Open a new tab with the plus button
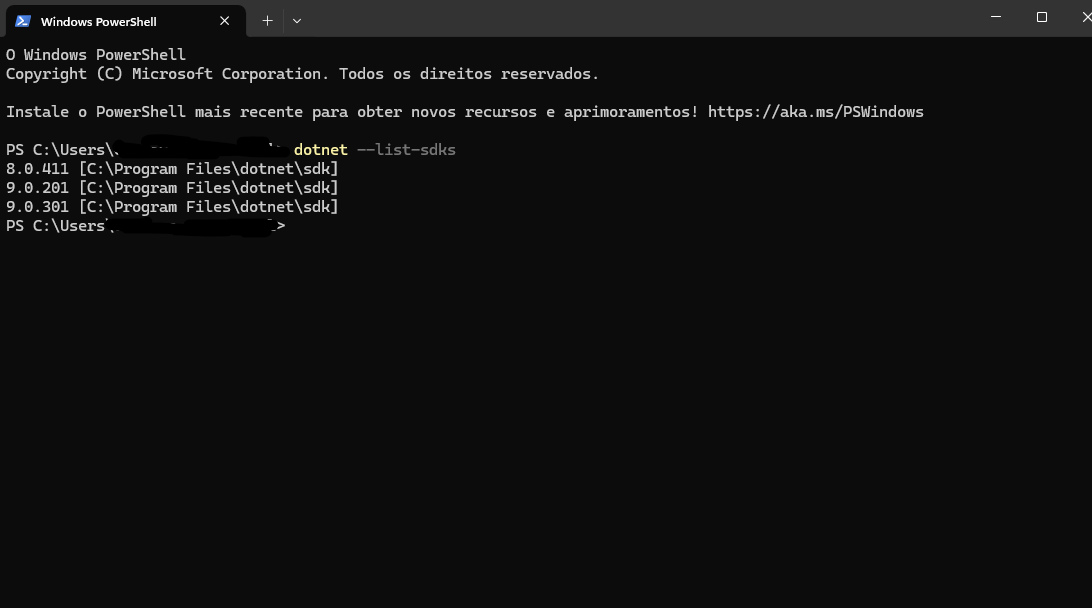The width and height of the screenshot is (1092, 608). 267,21
